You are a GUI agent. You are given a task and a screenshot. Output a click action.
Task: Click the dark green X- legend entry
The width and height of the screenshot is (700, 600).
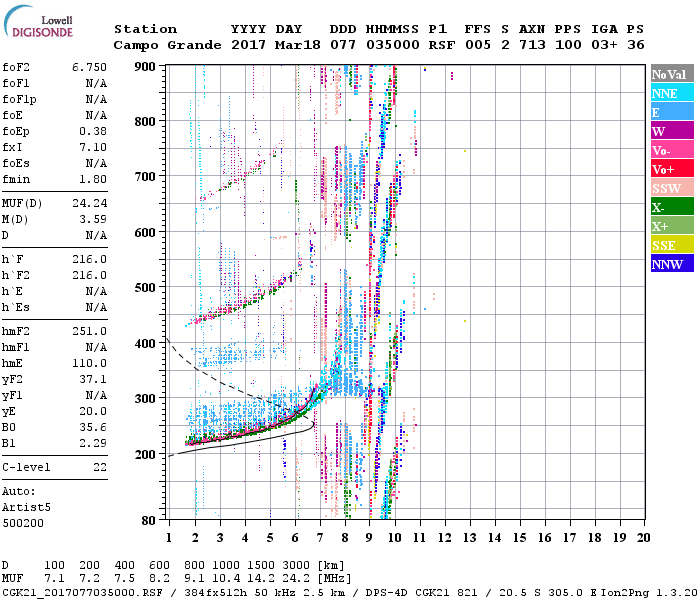(x=671, y=207)
